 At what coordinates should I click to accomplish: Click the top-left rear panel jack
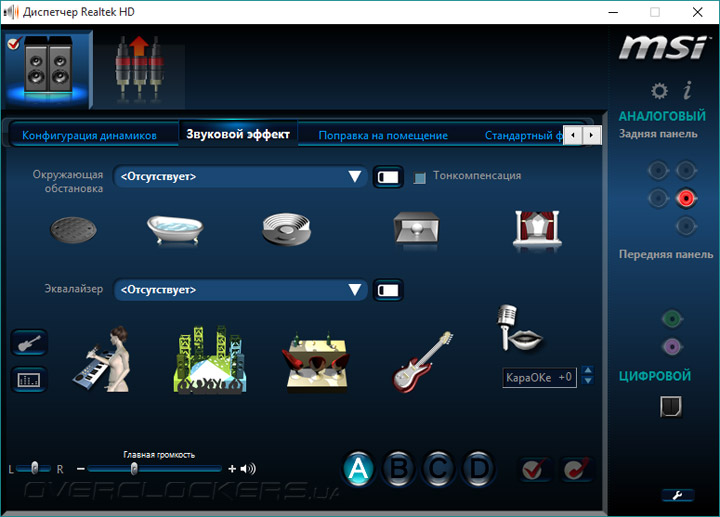tap(658, 170)
